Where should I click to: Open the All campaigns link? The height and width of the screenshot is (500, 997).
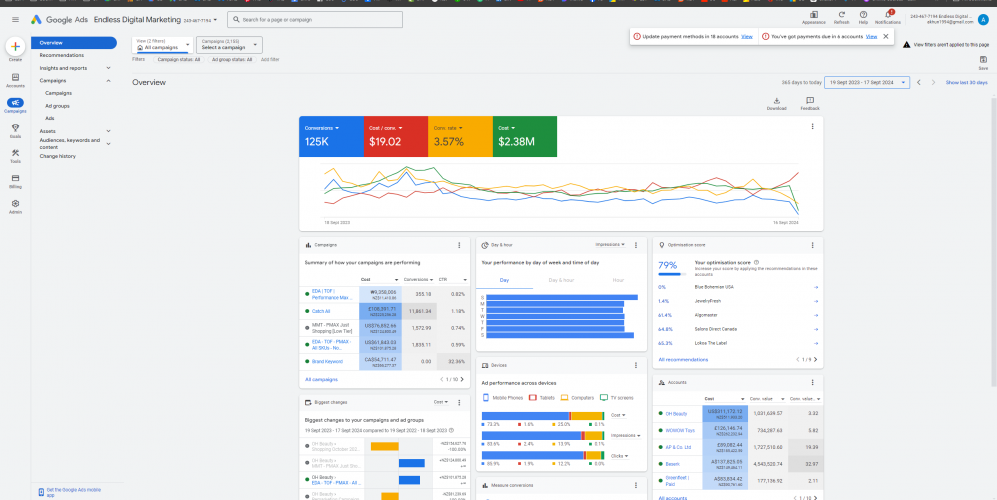tap(321, 379)
